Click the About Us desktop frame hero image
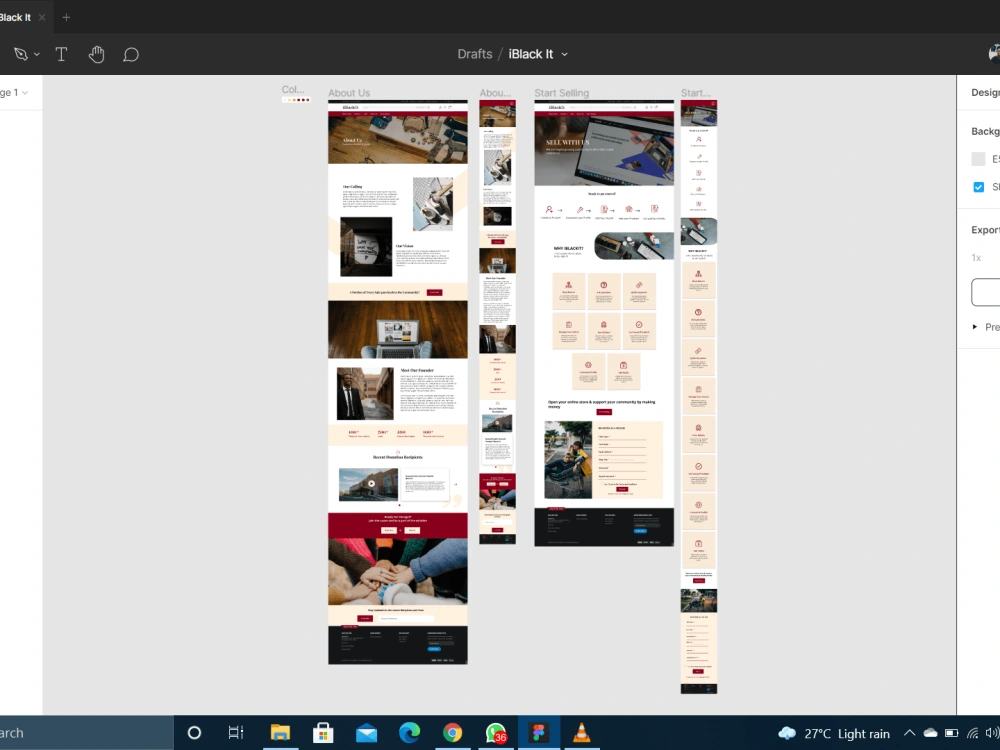The image size is (1000, 750). [397, 140]
